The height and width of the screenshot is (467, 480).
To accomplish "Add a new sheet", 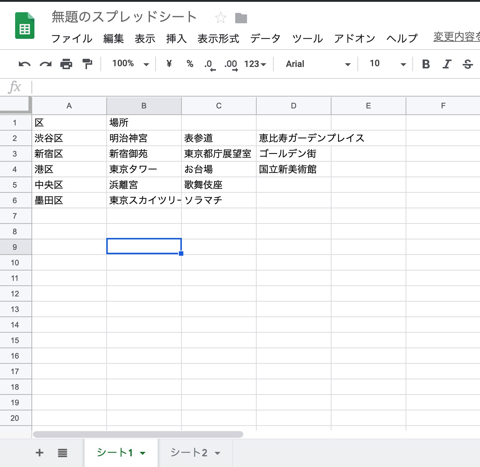I will click(39, 452).
